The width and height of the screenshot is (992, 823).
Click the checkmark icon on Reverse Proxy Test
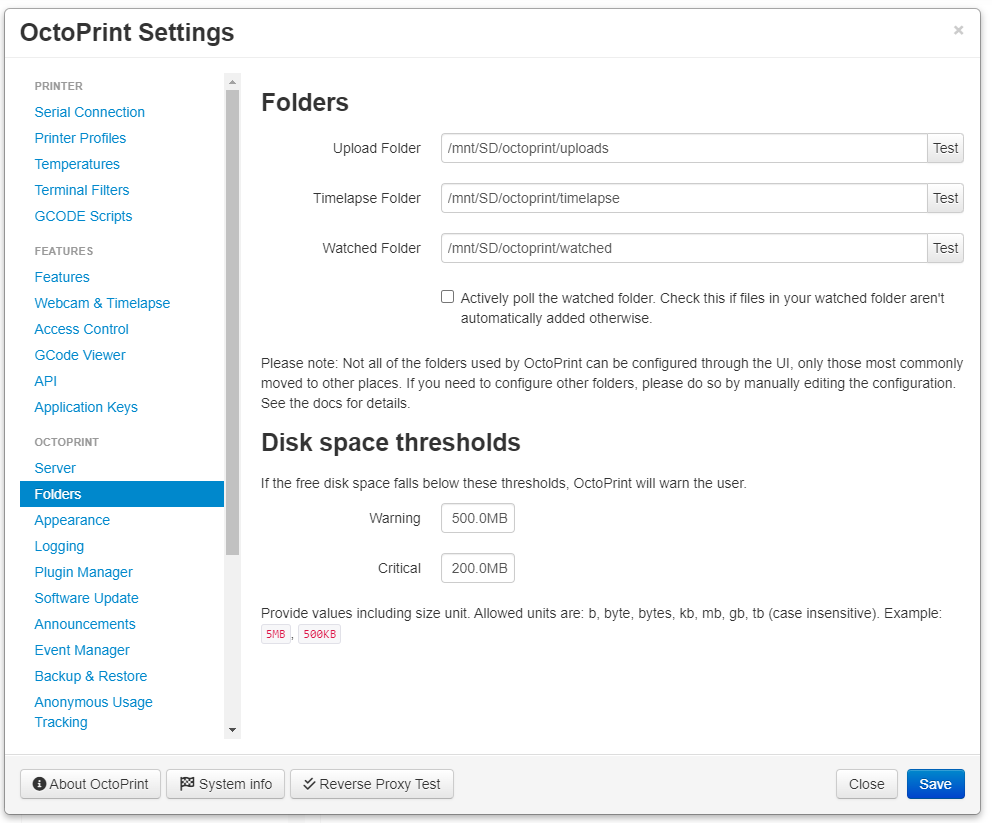(x=309, y=784)
